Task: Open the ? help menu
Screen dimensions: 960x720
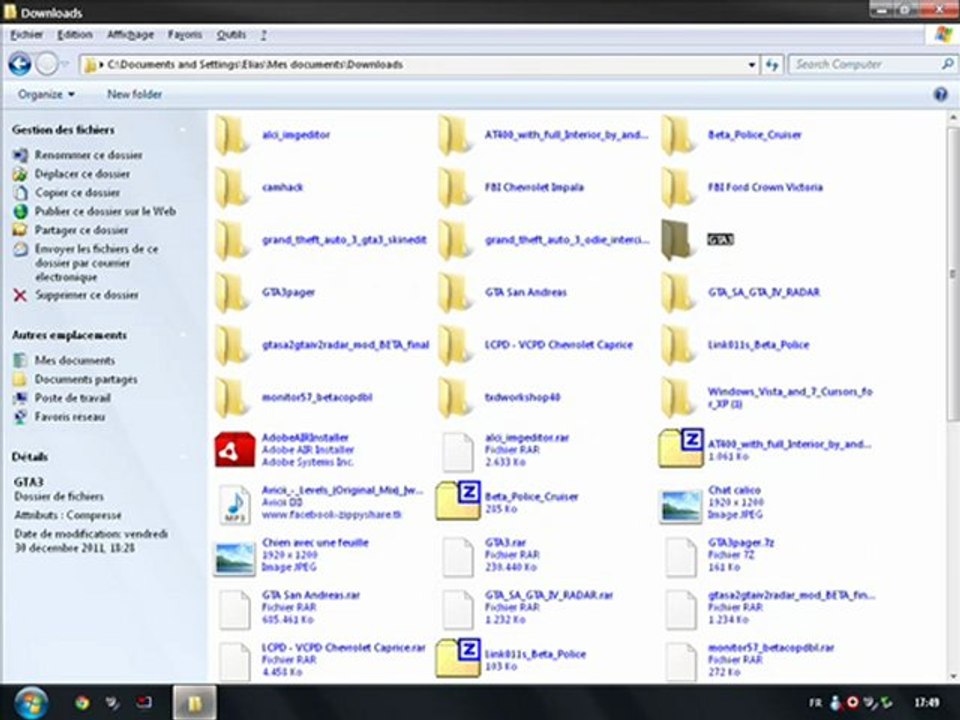Action: pos(263,35)
